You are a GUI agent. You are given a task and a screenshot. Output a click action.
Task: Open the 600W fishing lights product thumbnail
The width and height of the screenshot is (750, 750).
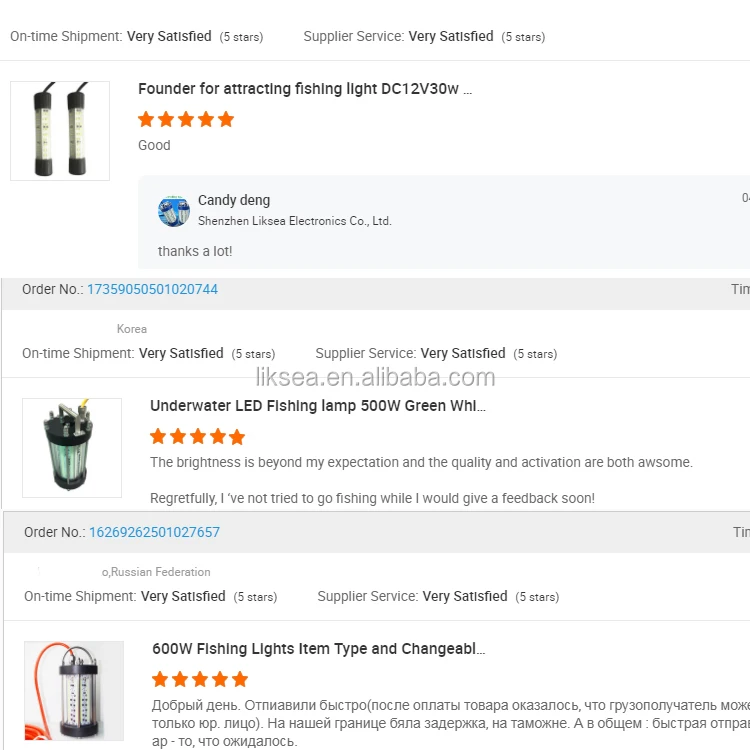[x=74, y=691]
